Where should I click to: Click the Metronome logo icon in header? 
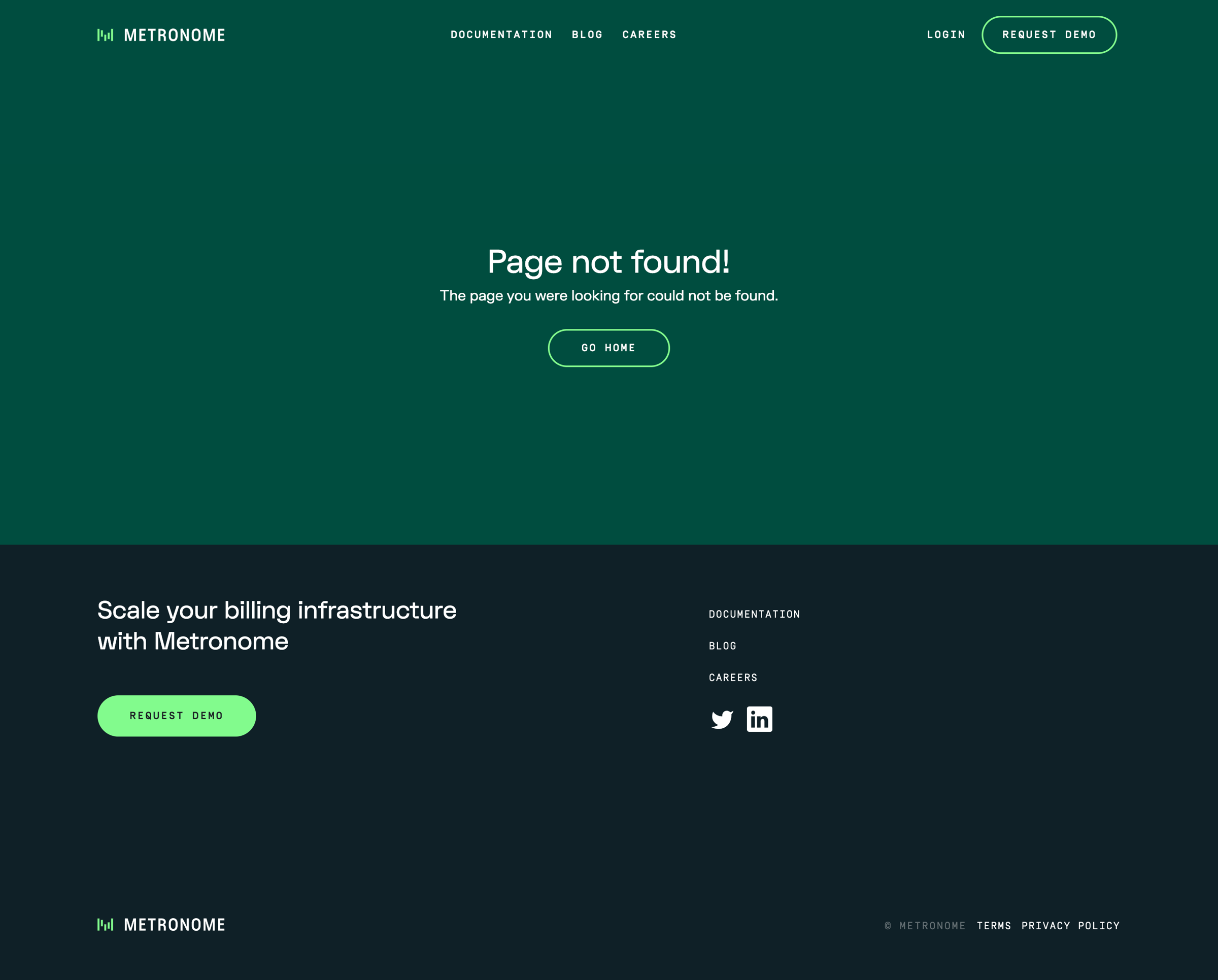tap(105, 35)
